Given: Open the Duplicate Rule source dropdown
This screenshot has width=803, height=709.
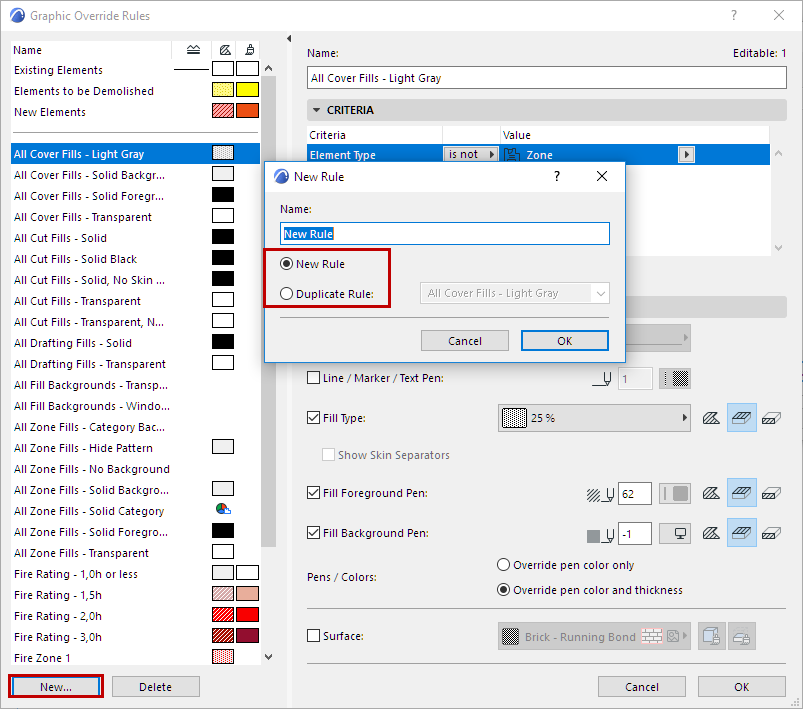Looking at the screenshot, I should point(515,293).
